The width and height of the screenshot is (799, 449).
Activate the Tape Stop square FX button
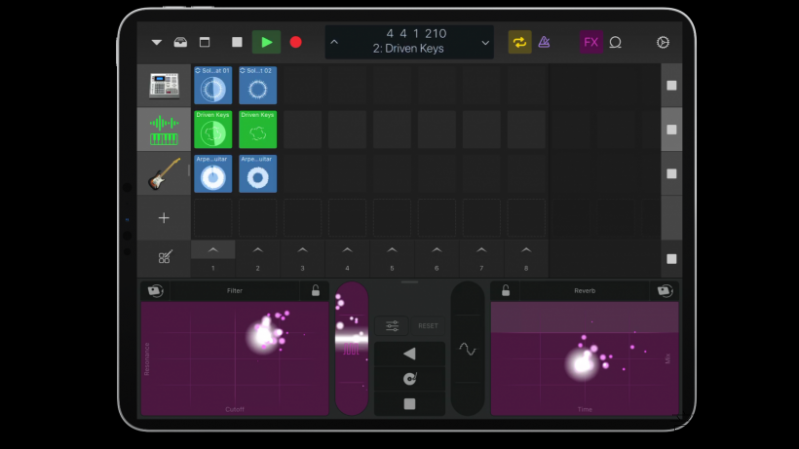tap(409, 404)
